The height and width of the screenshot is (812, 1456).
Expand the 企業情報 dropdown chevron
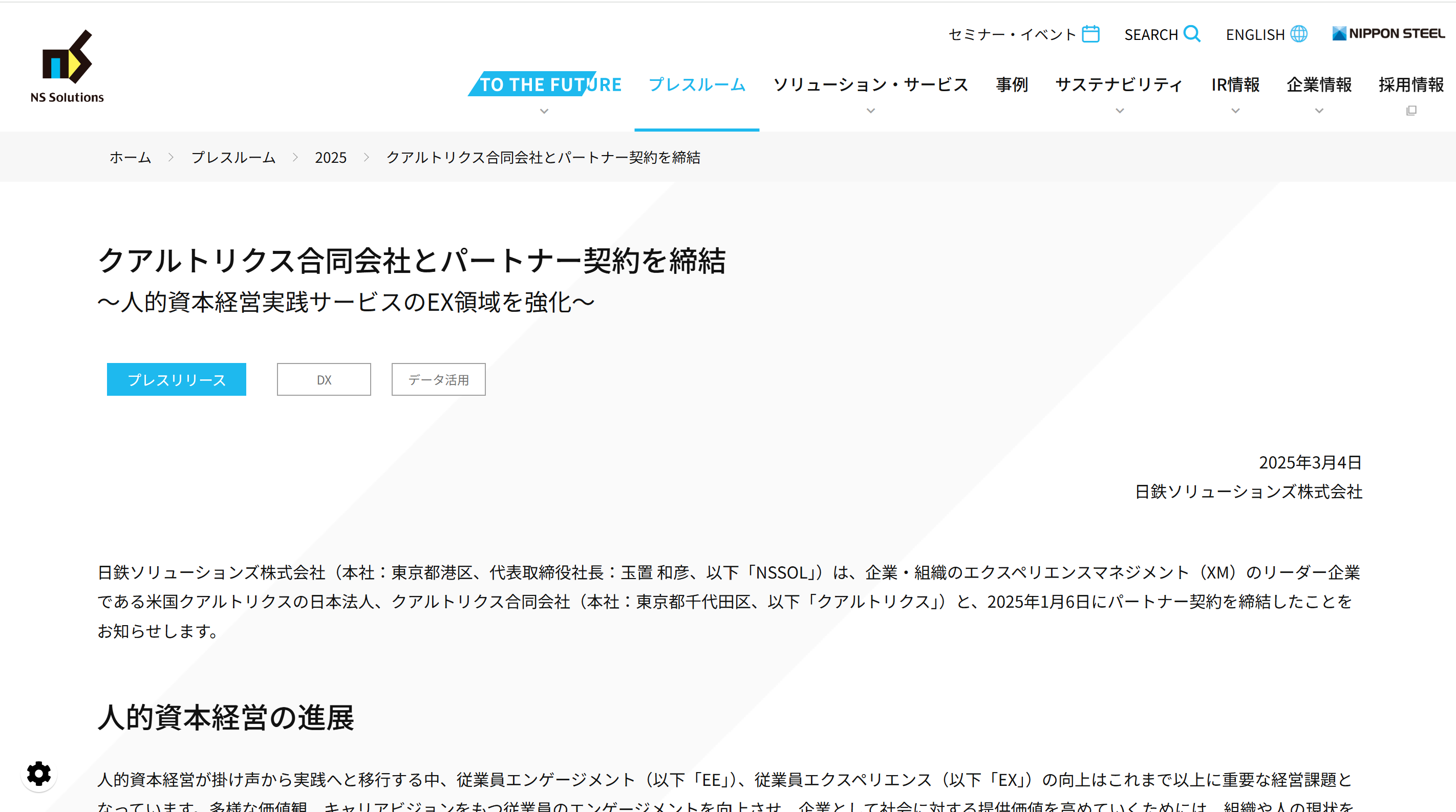click(x=1319, y=111)
